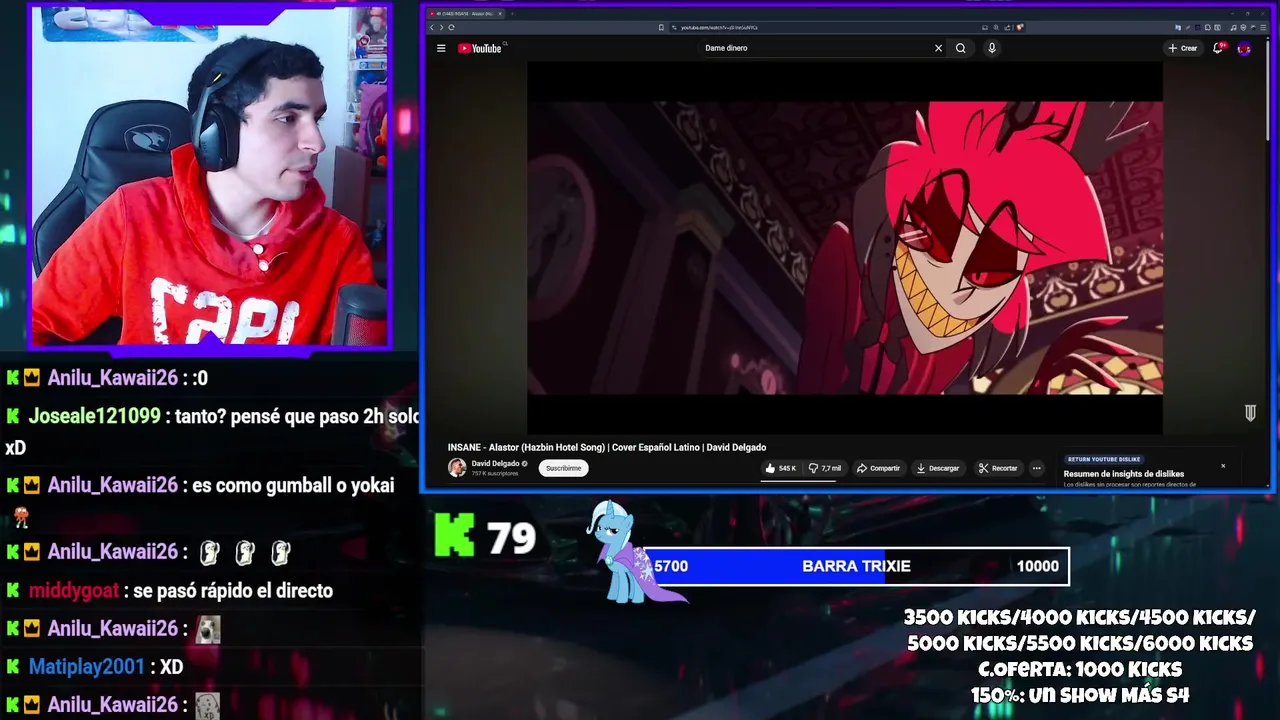
Task: Reload the page in the browser
Action: (452, 27)
